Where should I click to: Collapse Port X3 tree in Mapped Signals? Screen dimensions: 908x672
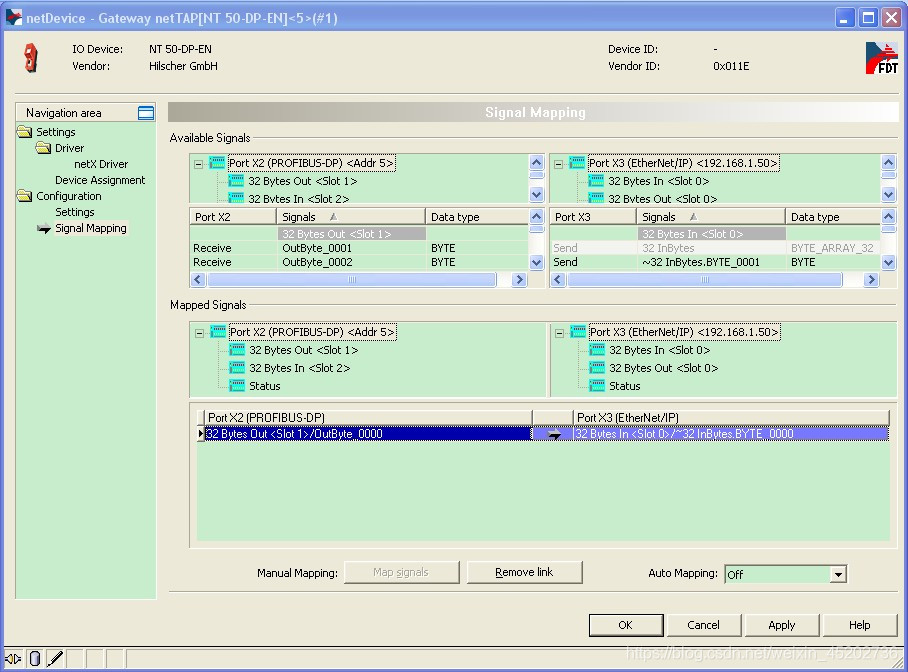(x=559, y=333)
